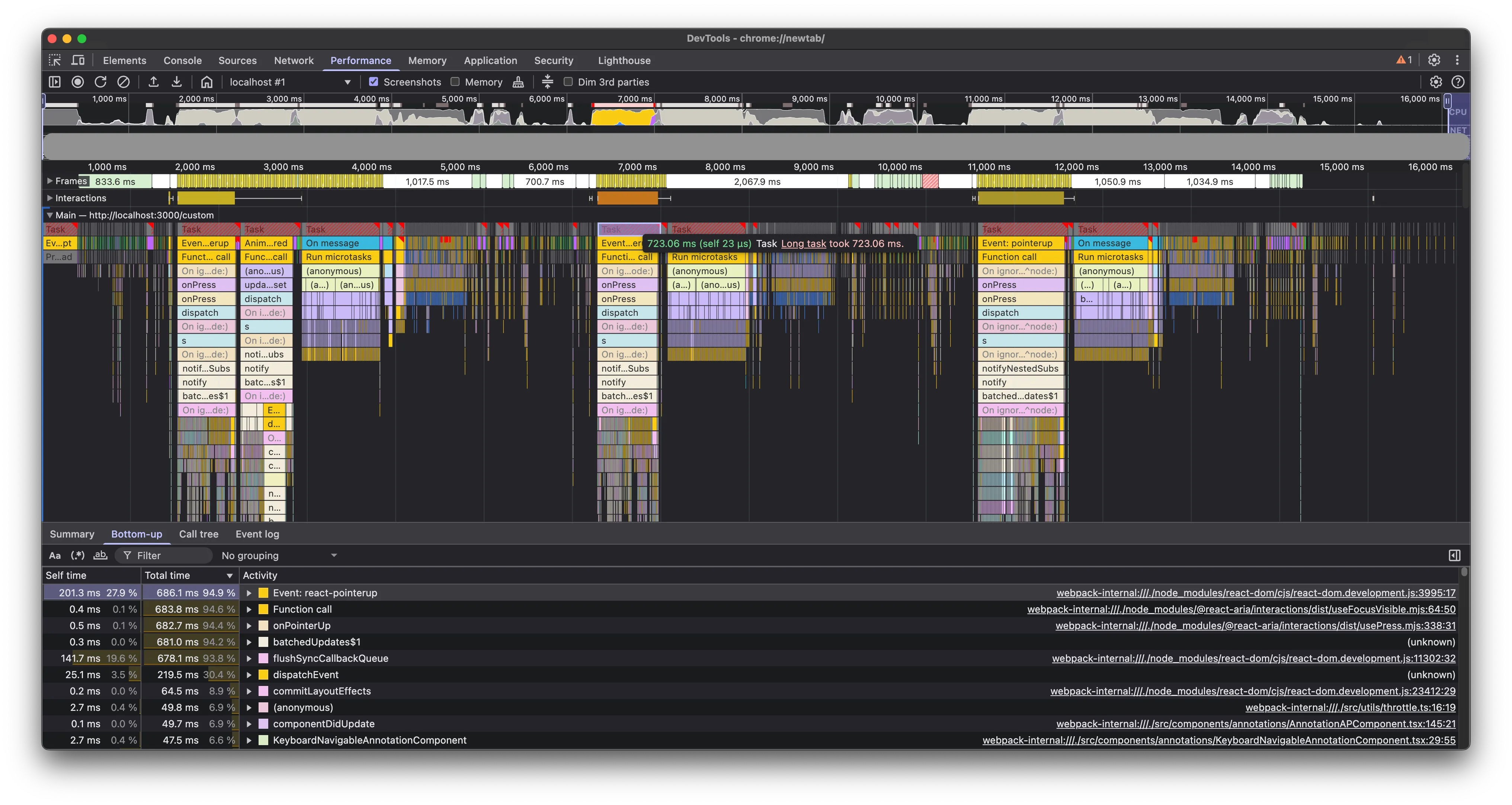Viewport: 1512px width, 805px height.
Task: Toggle the device toolbar icon
Action: pos(77,60)
